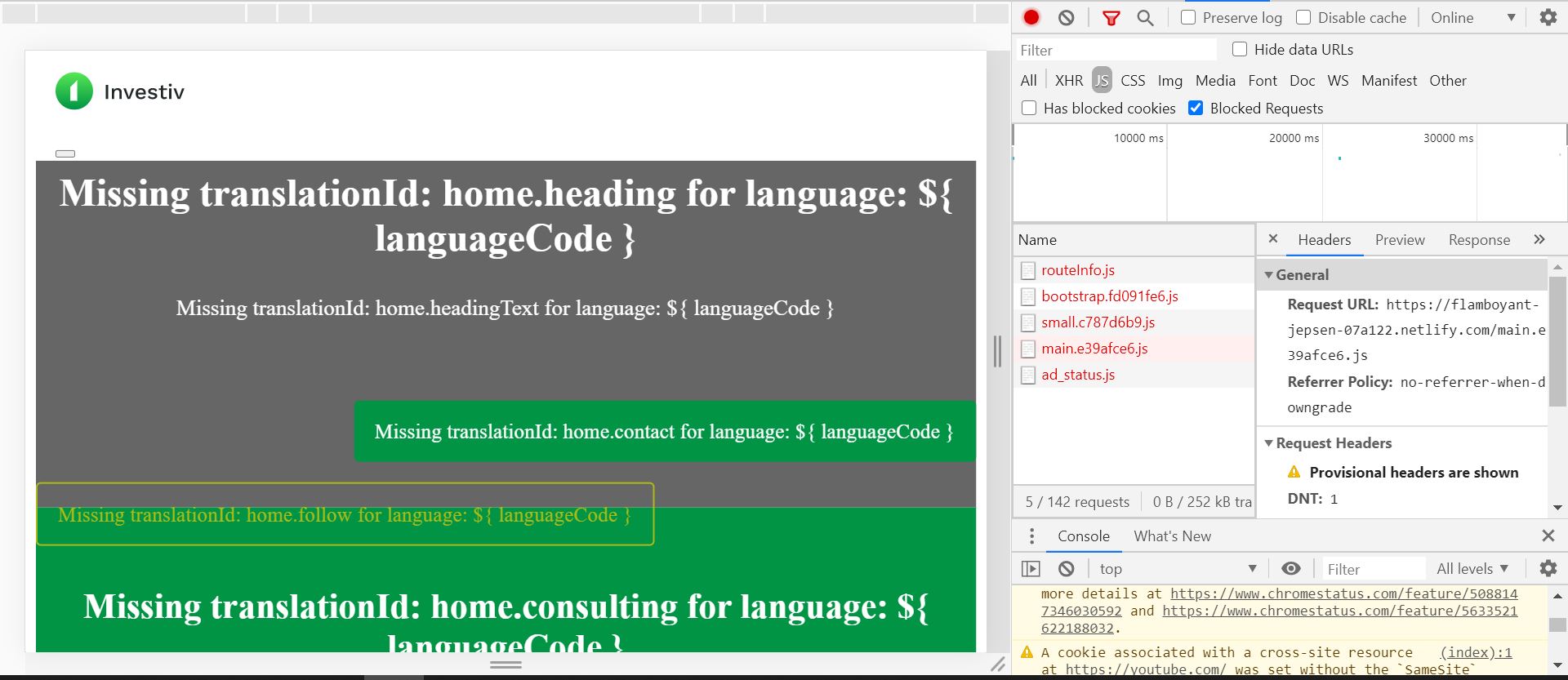Filter requests by Other

(x=1448, y=80)
